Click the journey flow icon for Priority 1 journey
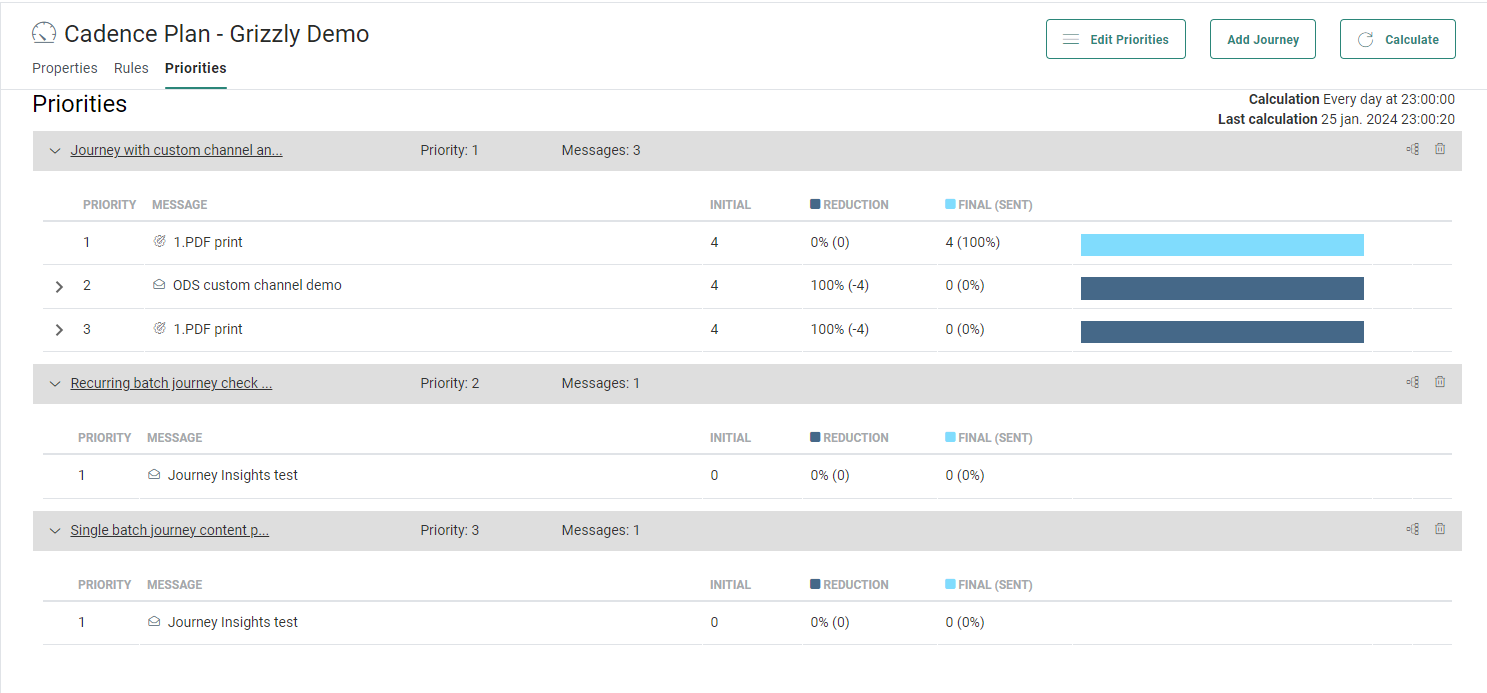This screenshot has width=1487, height=693. pos(1412,149)
